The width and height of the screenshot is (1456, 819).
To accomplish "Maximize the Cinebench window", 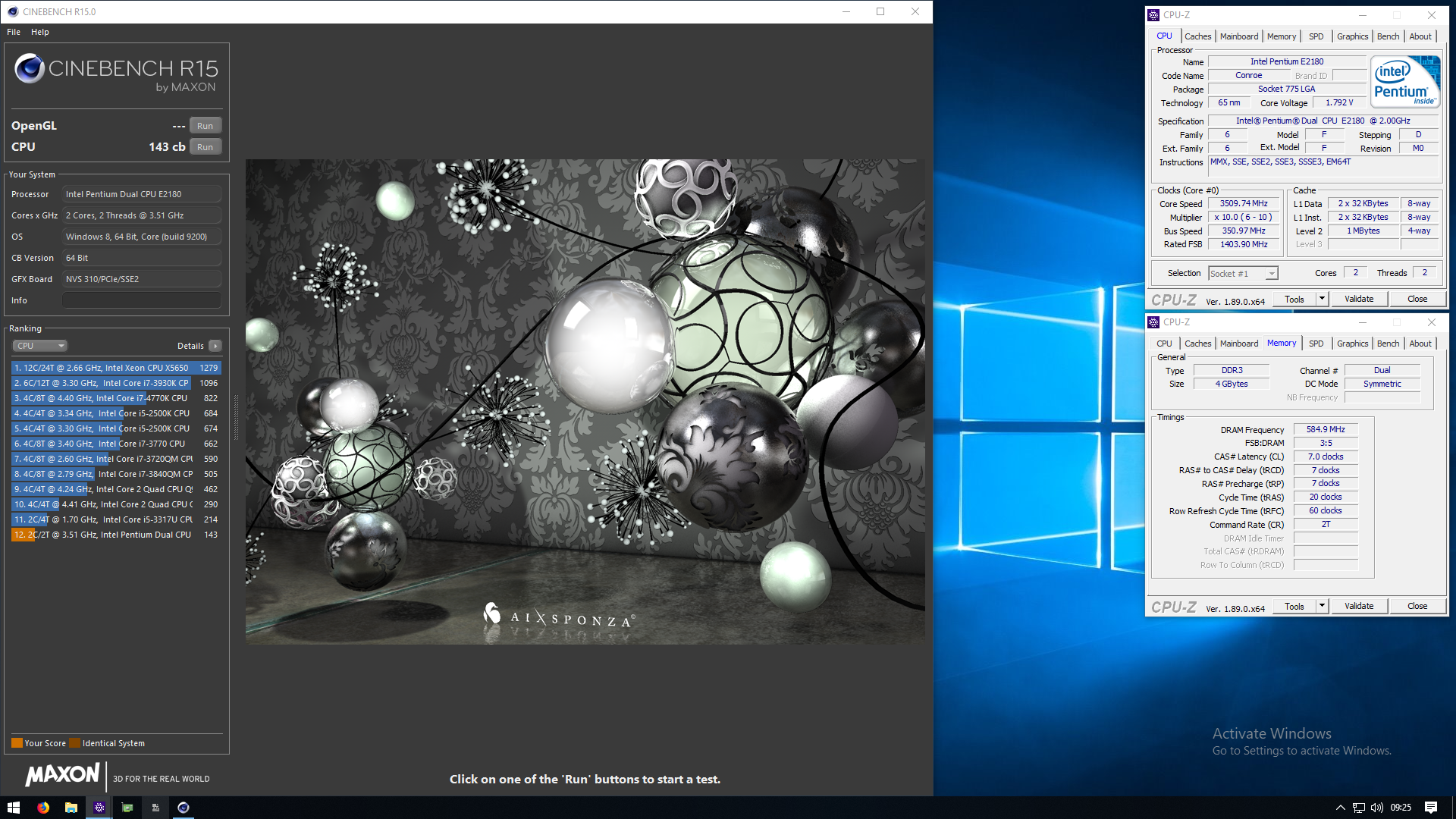I will [x=880, y=11].
